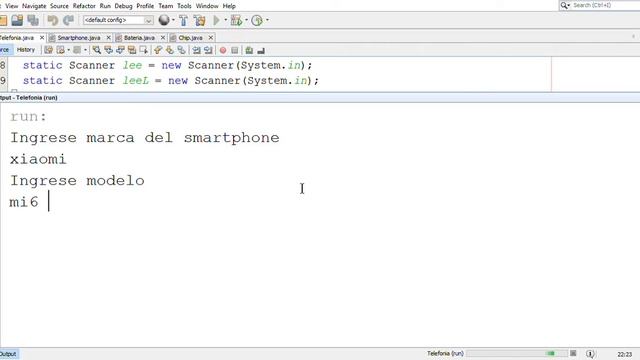This screenshot has height=360, width=640.
Task: Click the Telefonia (run) progress bar
Action: click(517, 353)
